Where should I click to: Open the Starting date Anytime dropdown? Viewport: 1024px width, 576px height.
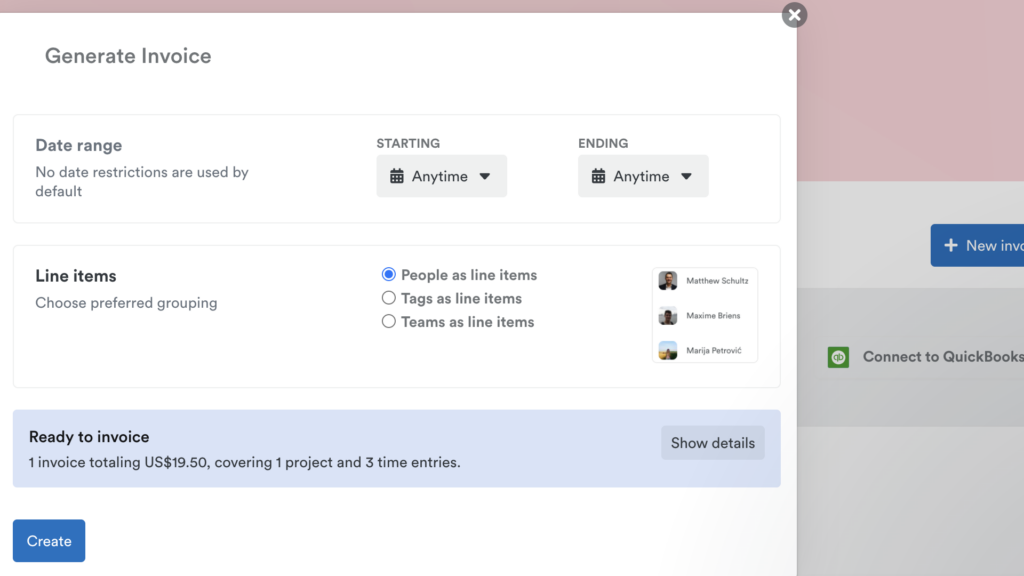click(x=441, y=176)
